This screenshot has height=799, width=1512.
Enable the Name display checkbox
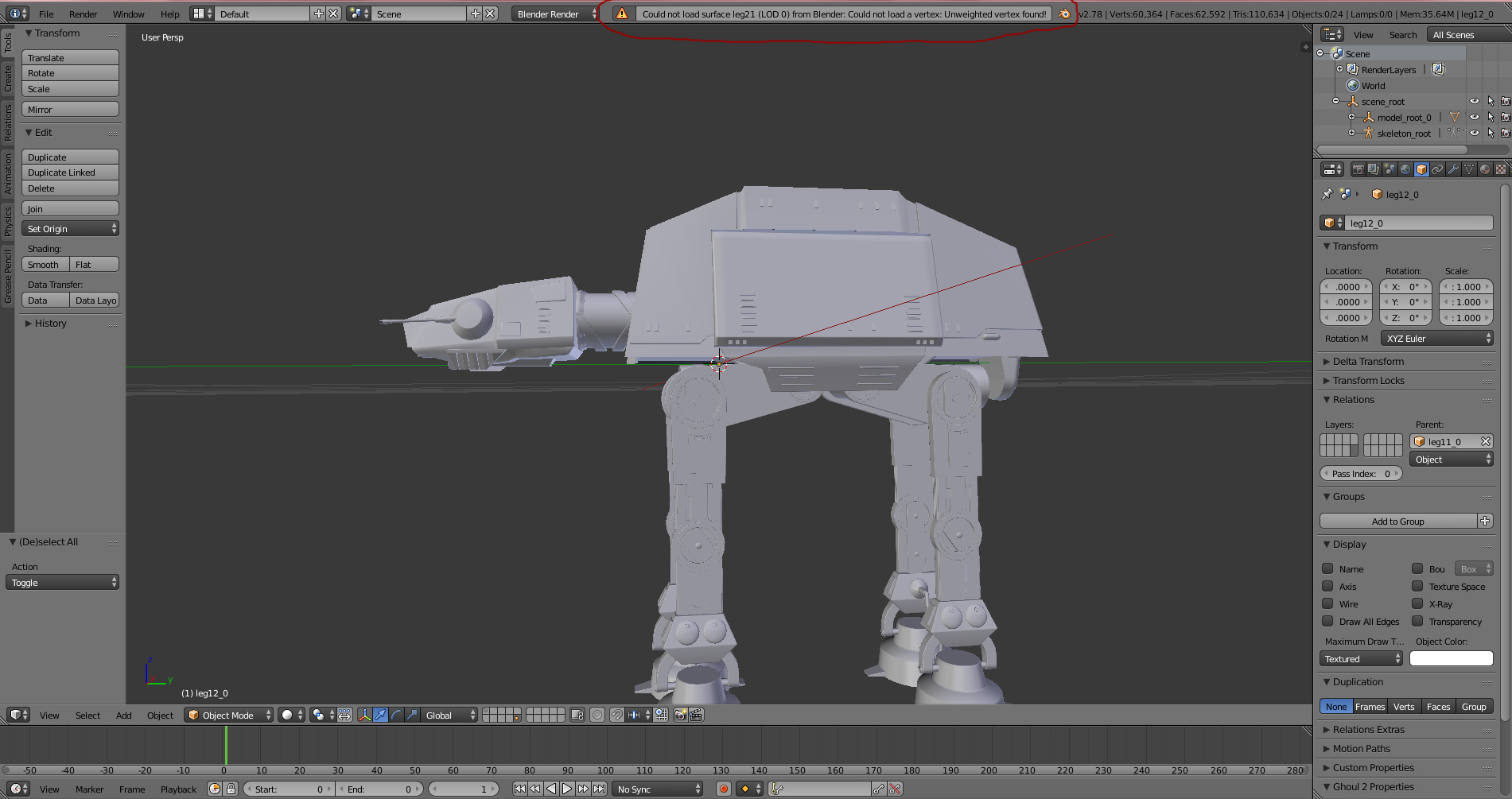1327,568
